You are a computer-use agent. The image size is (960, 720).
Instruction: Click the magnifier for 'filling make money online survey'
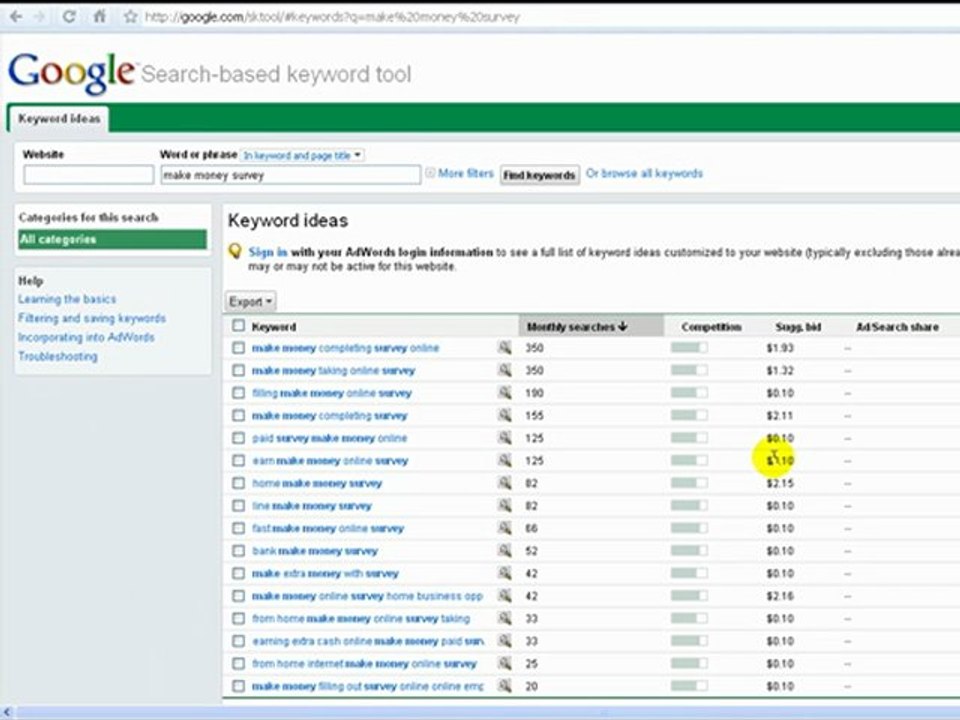click(x=504, y=393)
